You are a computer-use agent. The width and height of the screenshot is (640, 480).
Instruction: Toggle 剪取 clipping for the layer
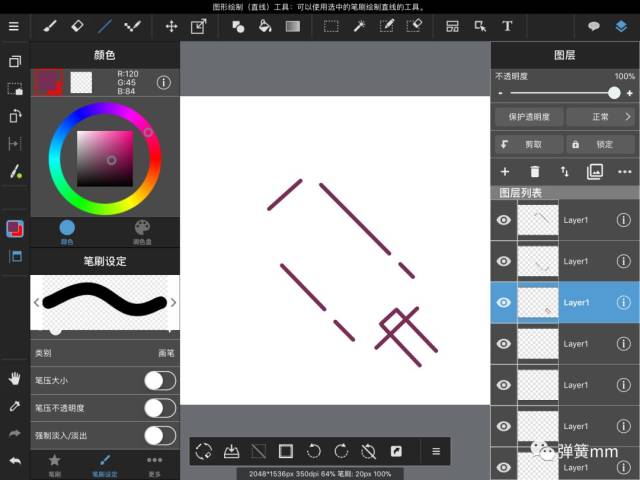529,144
